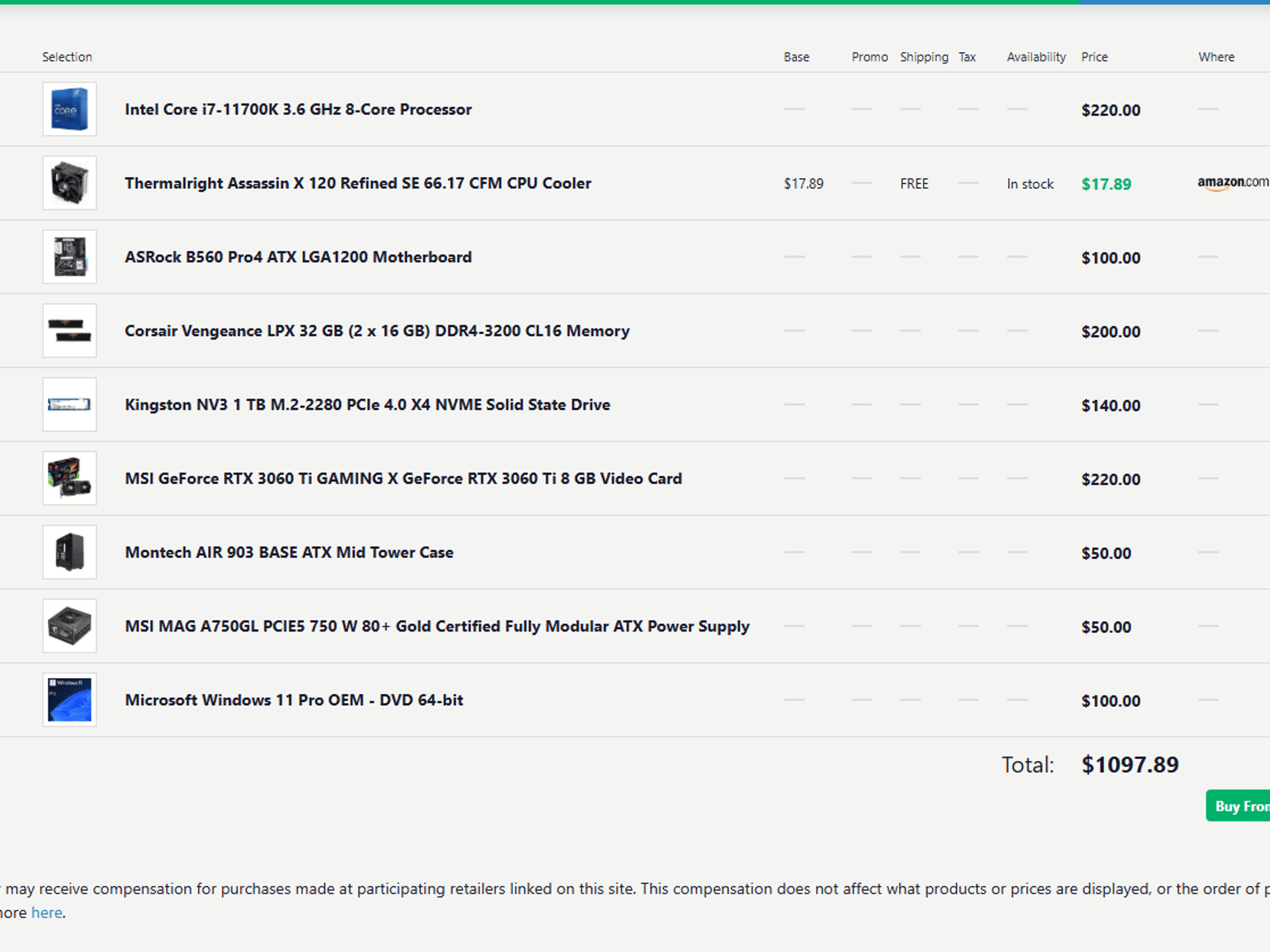The height and width of the screenshot is (952, 1270).
Task: Open Thermalright Assassin X 120 cooler link
Action: [358, 183]
